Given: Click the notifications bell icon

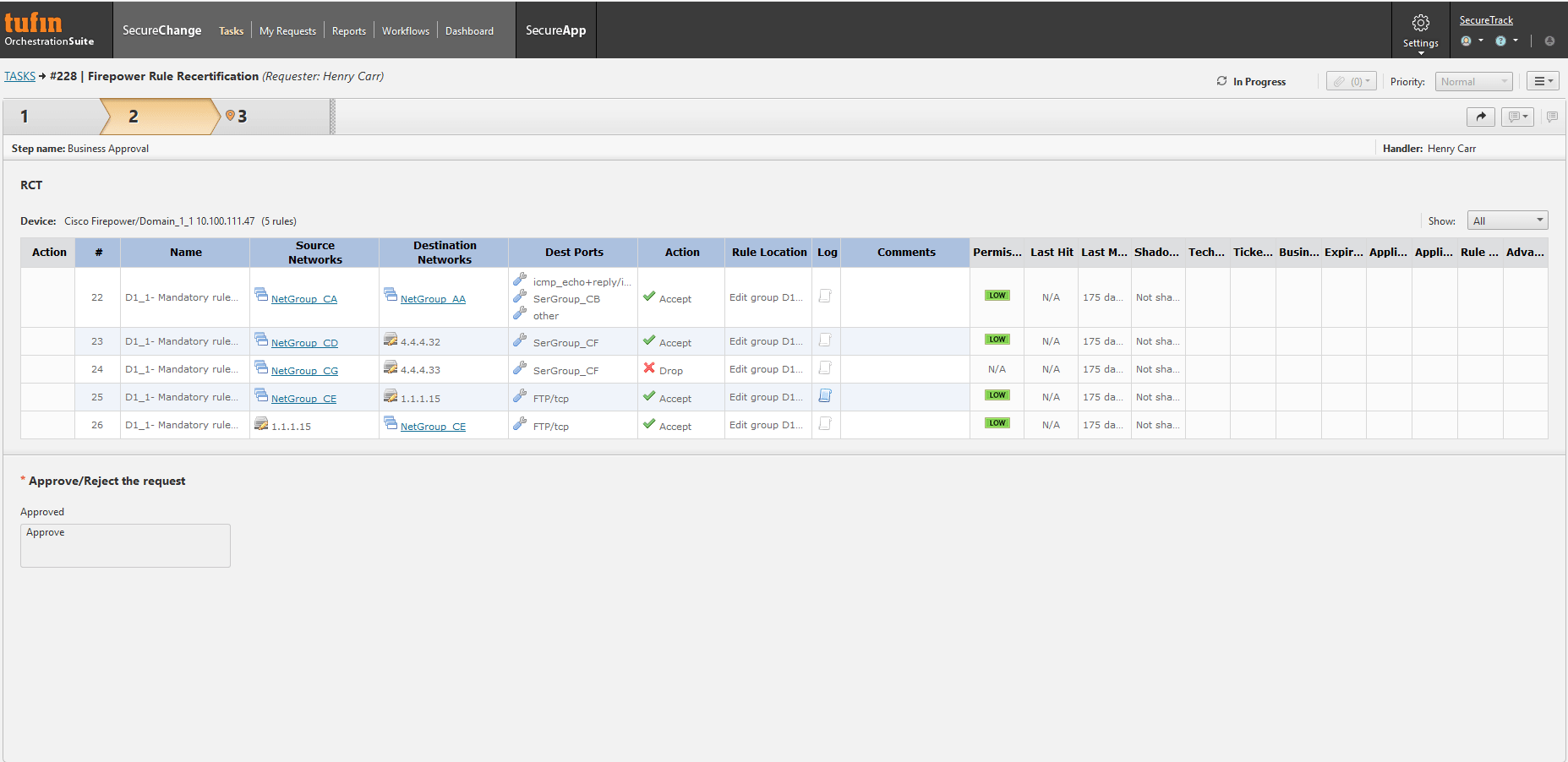Looking at the screenshot, I should [x=1549, y=40].
